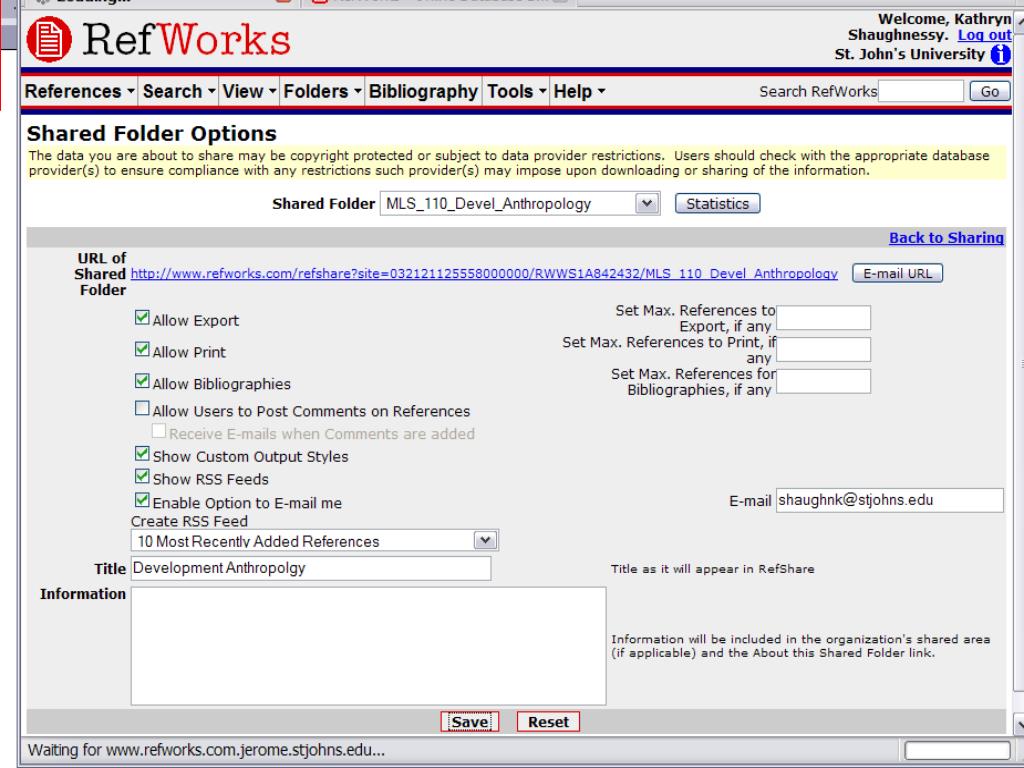Click the blue information icon near St. John's University
This screenshot has height=768, width=1024.
point(1000,54)
